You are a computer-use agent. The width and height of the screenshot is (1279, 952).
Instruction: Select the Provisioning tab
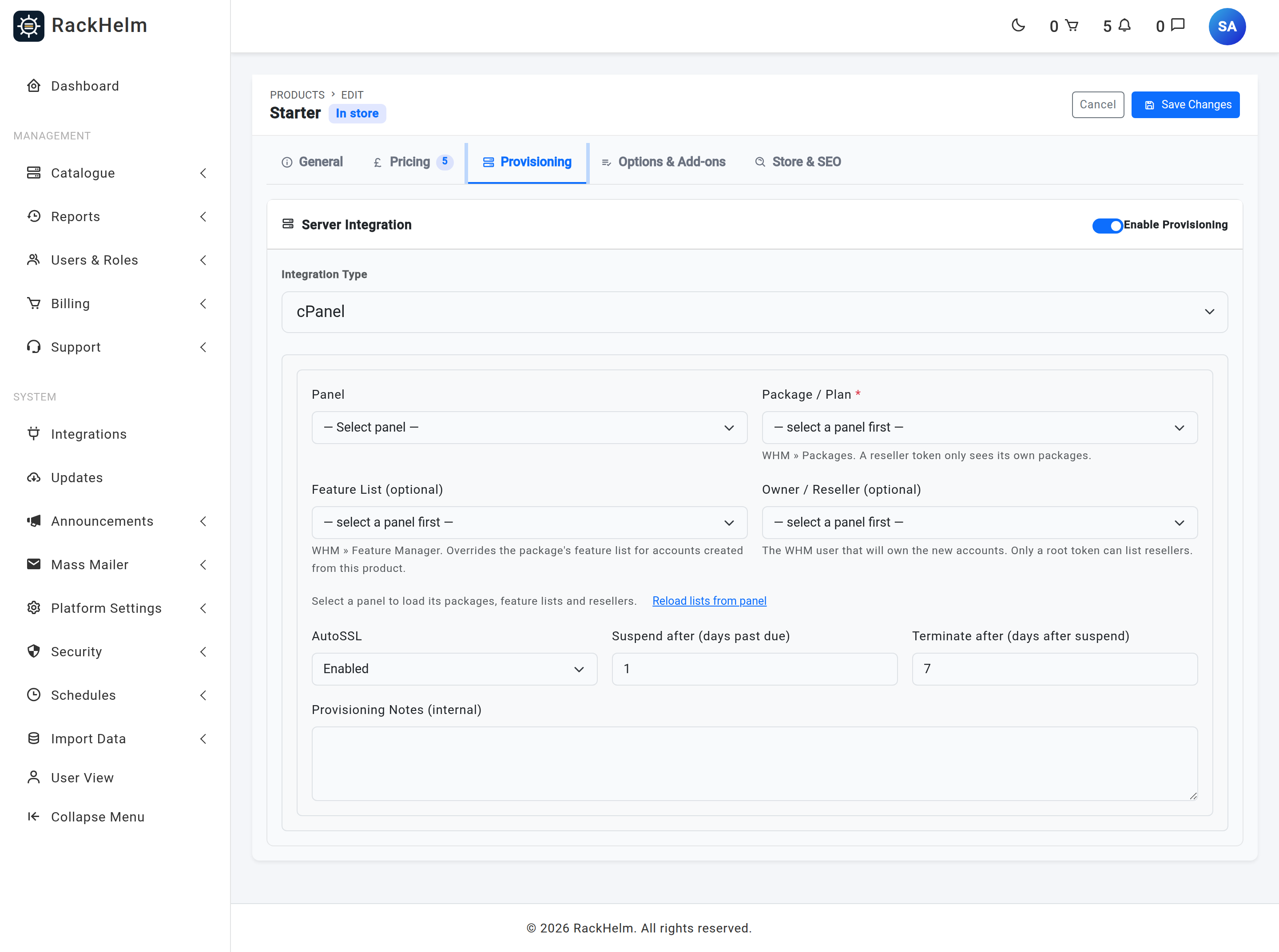(x=527, y=162)
